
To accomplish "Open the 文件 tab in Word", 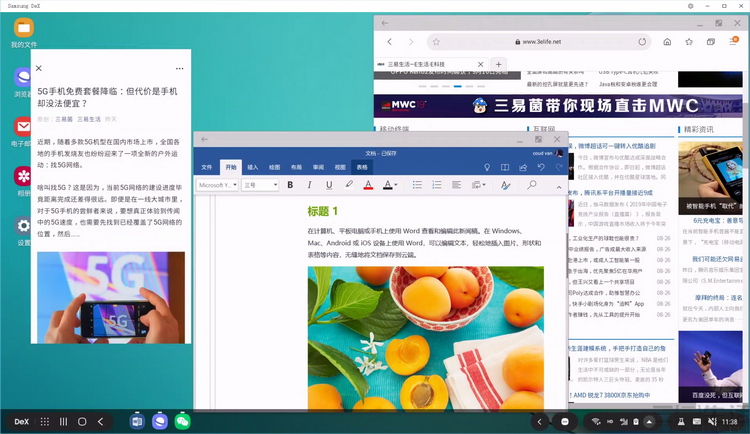I will pos(207,167).
